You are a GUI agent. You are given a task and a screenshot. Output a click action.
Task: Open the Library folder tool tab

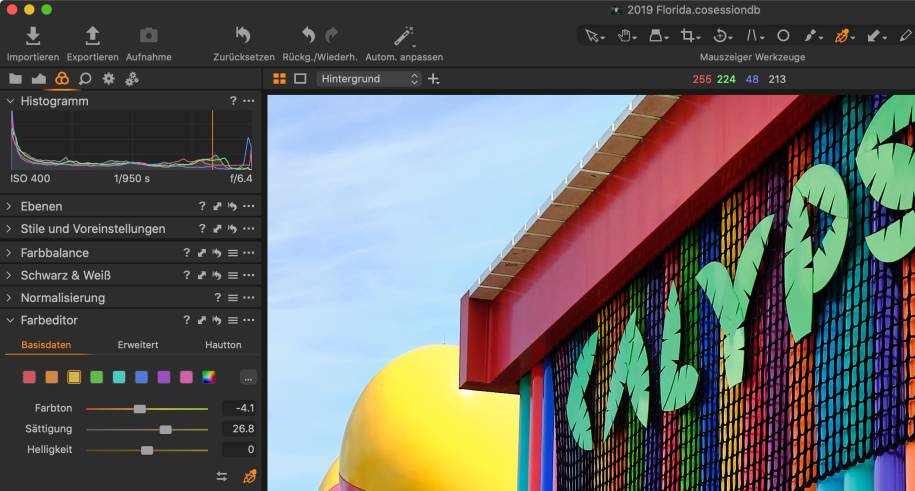16,79
